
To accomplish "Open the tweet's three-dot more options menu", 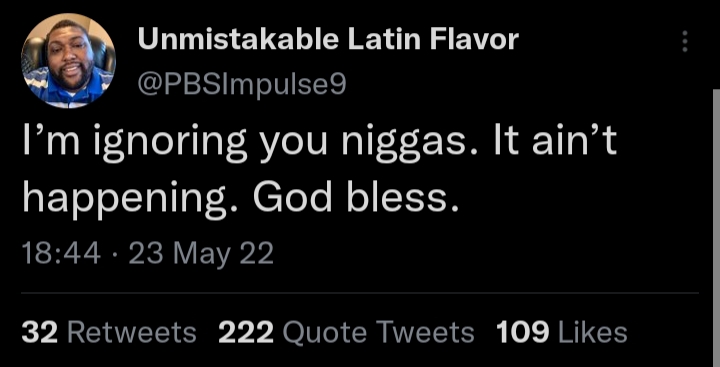I will [x=685, y=41].
